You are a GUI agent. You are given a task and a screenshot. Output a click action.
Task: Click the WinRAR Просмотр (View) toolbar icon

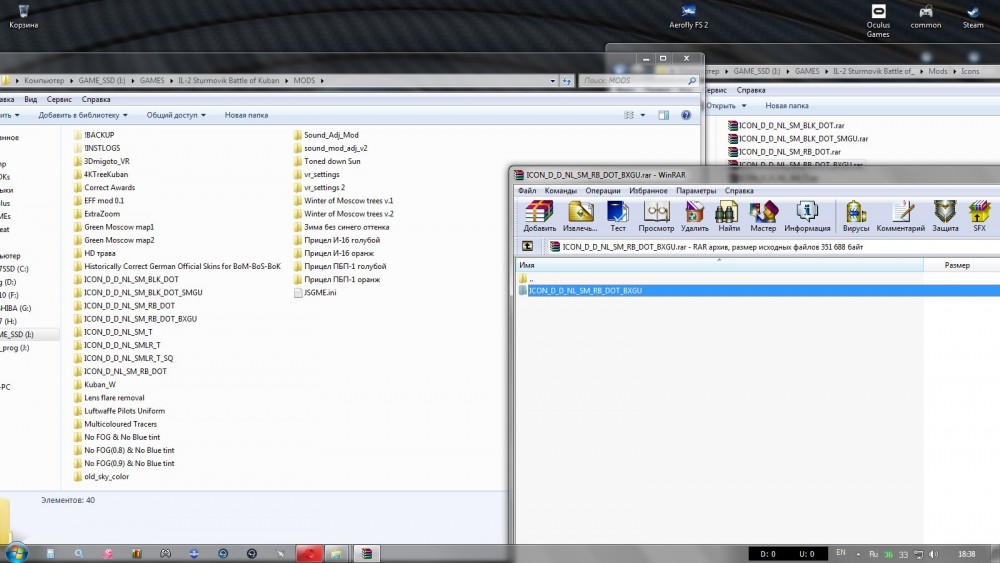[656, 216]
